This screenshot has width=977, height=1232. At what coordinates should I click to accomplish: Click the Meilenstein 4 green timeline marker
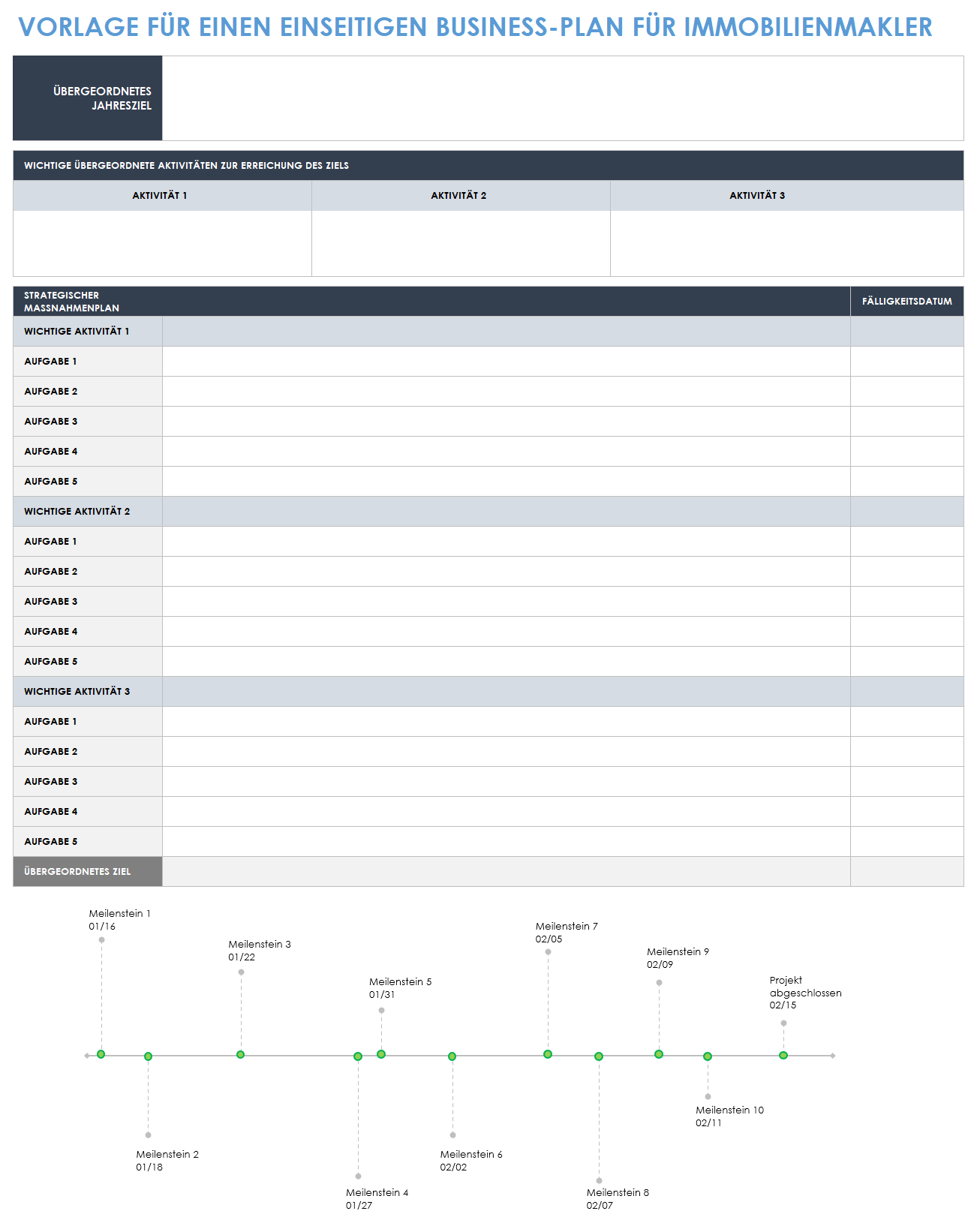pyautogui.click(x=358, y=1056)
